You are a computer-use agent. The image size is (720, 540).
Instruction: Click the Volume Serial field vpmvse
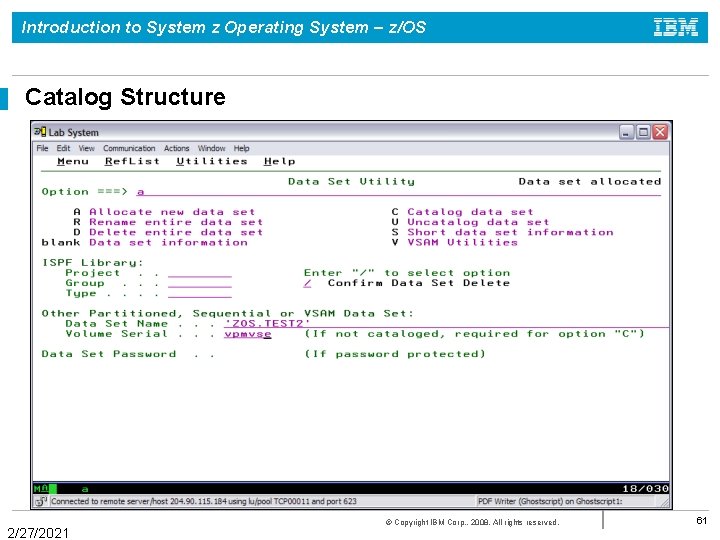[248, 334]
